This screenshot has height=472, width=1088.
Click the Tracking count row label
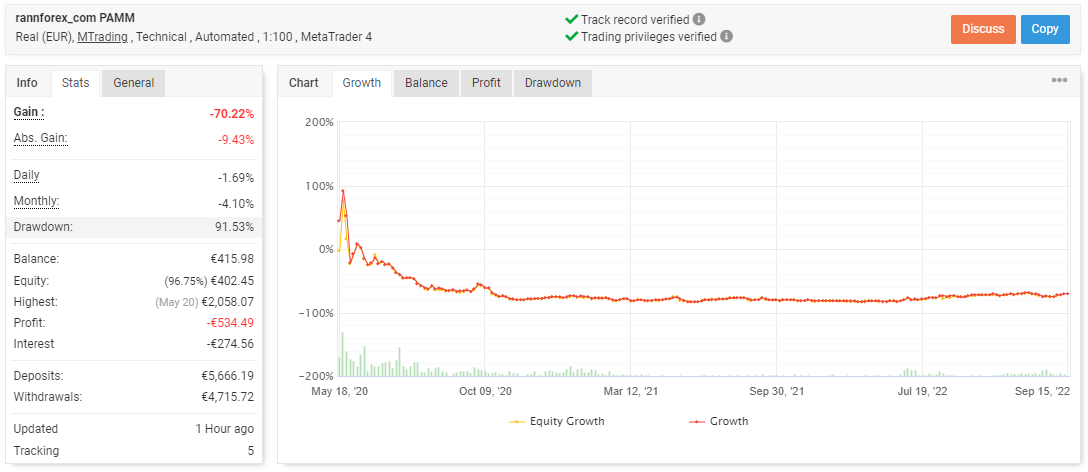click(x=36, y=450)
